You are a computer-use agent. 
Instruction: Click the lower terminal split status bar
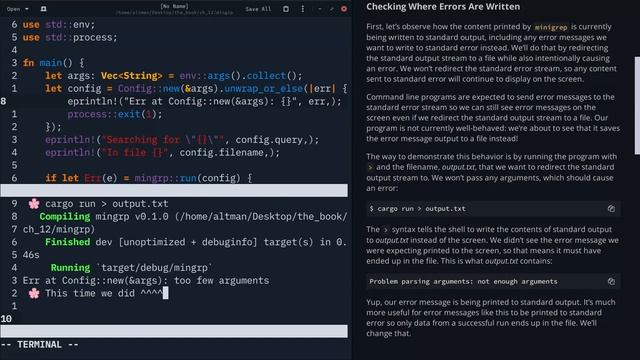pyautogui.click(x=174, y=331)
